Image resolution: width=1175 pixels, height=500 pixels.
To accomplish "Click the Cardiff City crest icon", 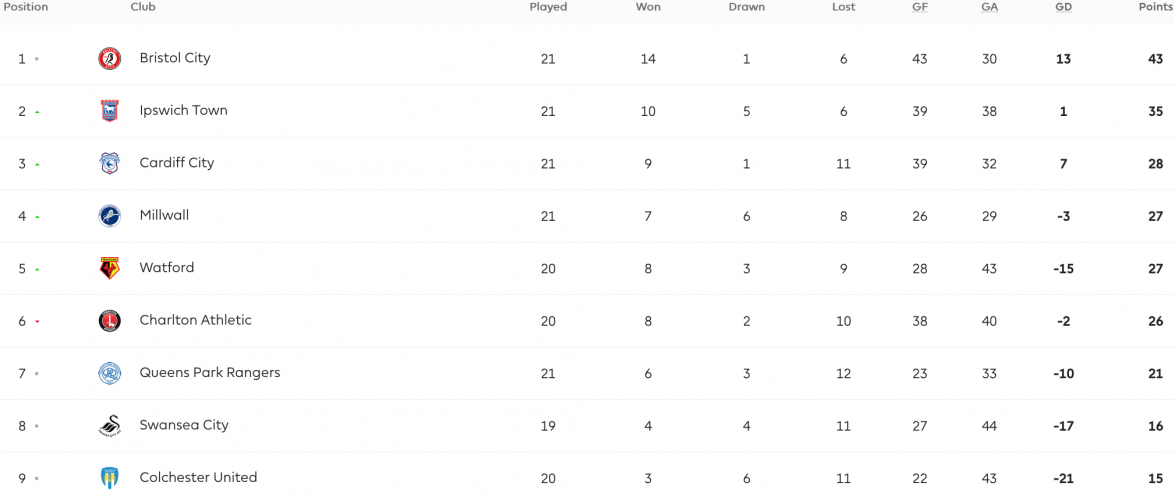I will pyautogui.click(x=109, y=163).
